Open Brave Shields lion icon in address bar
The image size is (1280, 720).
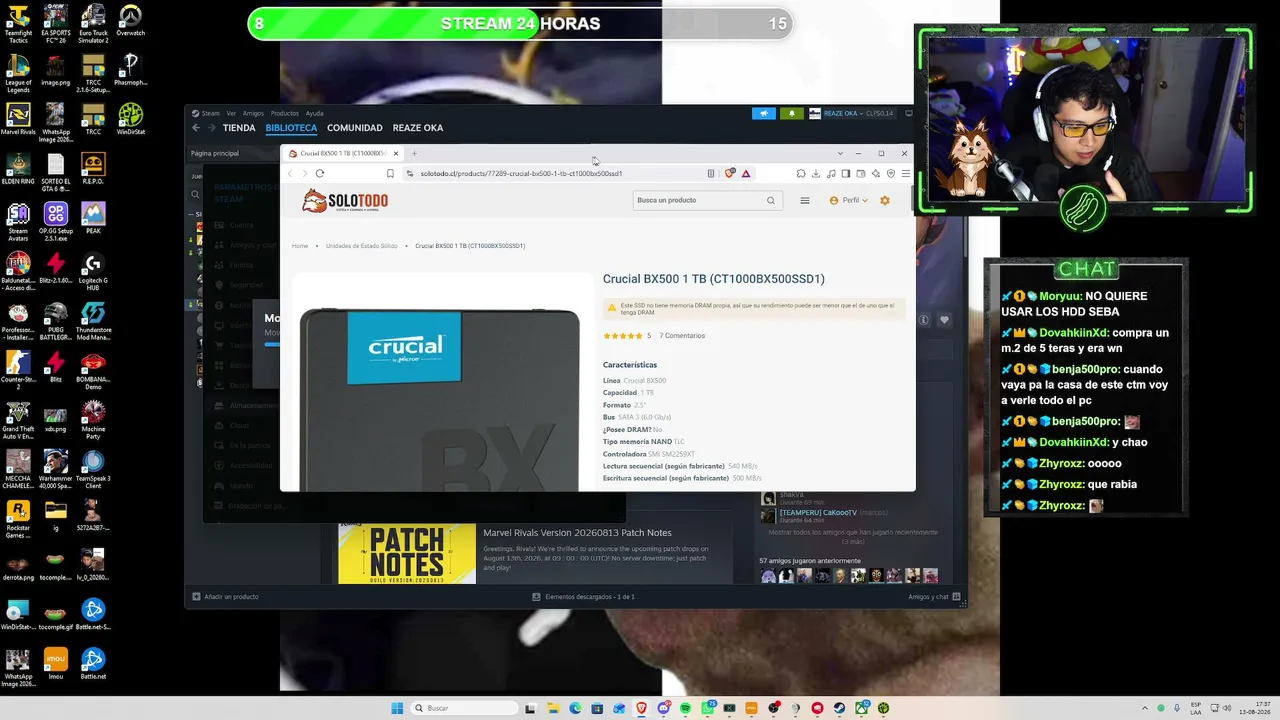[731, 173]
